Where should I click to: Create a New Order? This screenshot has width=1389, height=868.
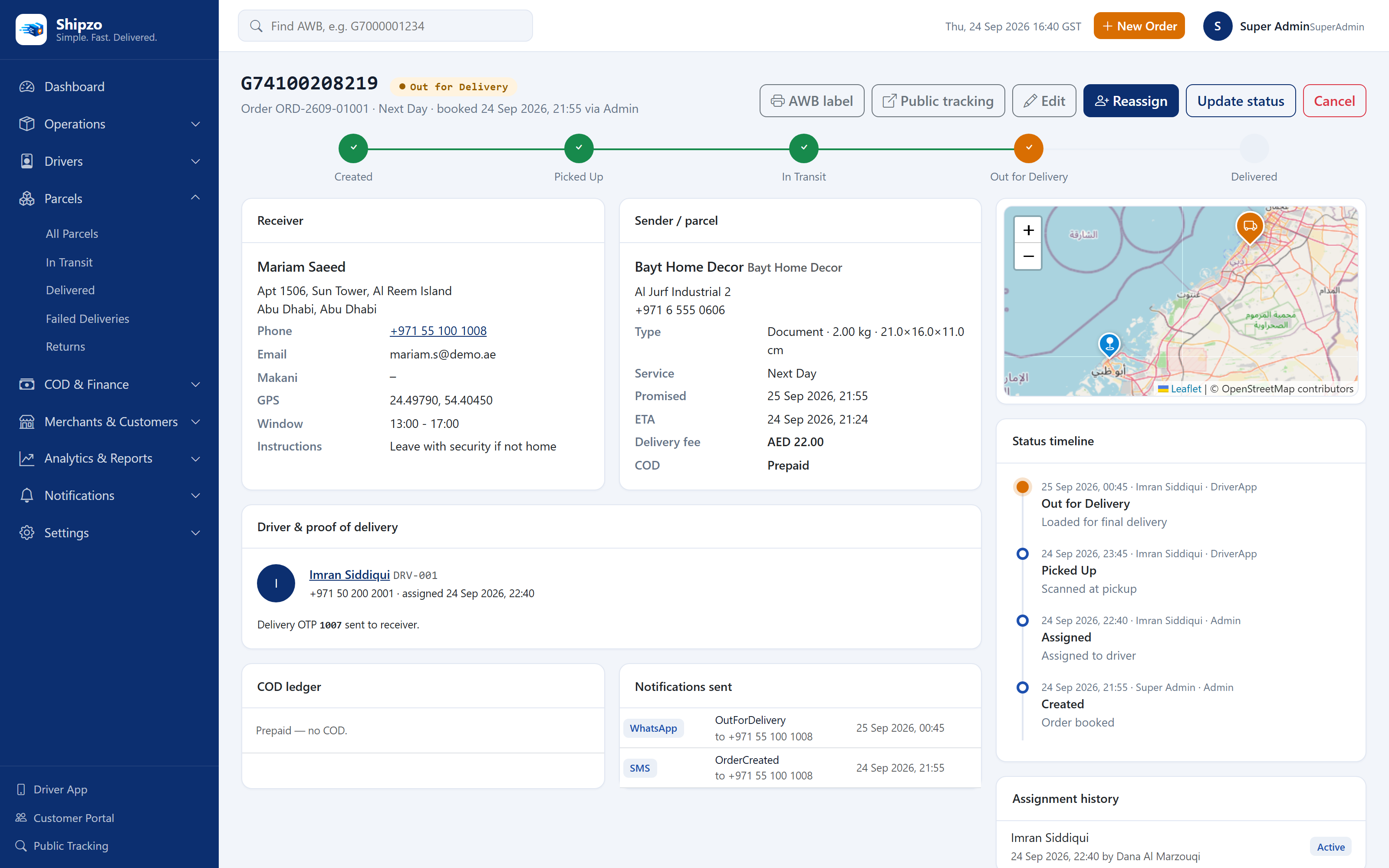point(1139,26)
